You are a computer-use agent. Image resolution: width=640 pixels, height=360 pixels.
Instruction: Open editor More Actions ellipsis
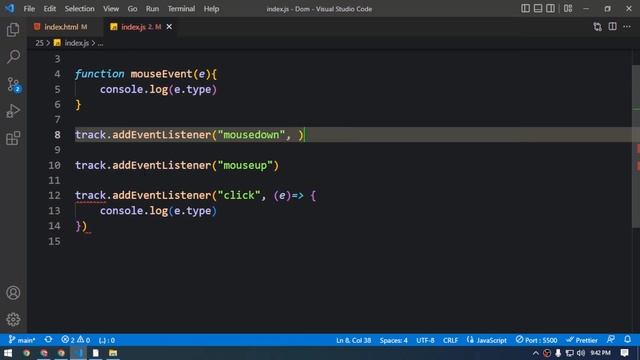coord(627,27)
